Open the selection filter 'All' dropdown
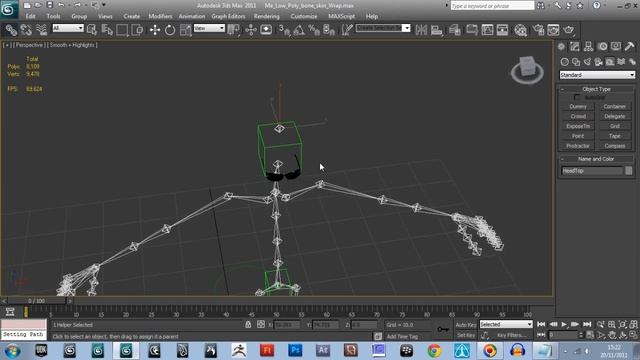 tap(68, 28)
